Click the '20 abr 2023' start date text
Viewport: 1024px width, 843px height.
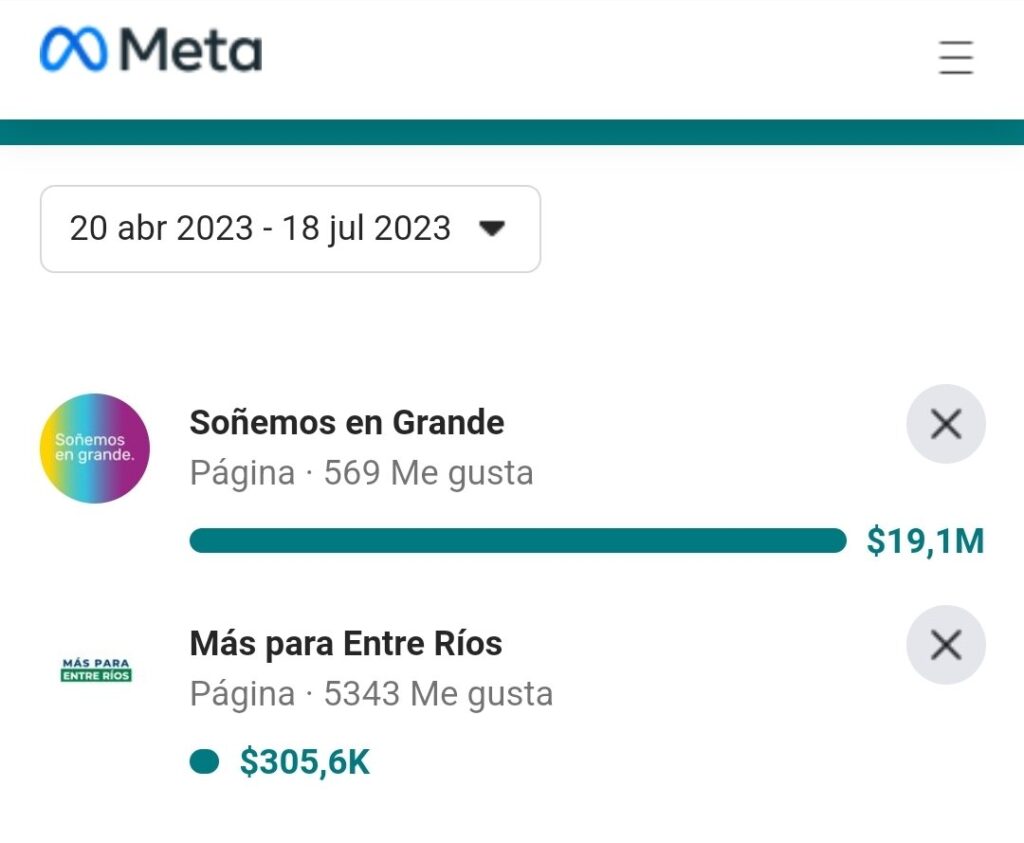pyautogui.click(x=161, y=229)
